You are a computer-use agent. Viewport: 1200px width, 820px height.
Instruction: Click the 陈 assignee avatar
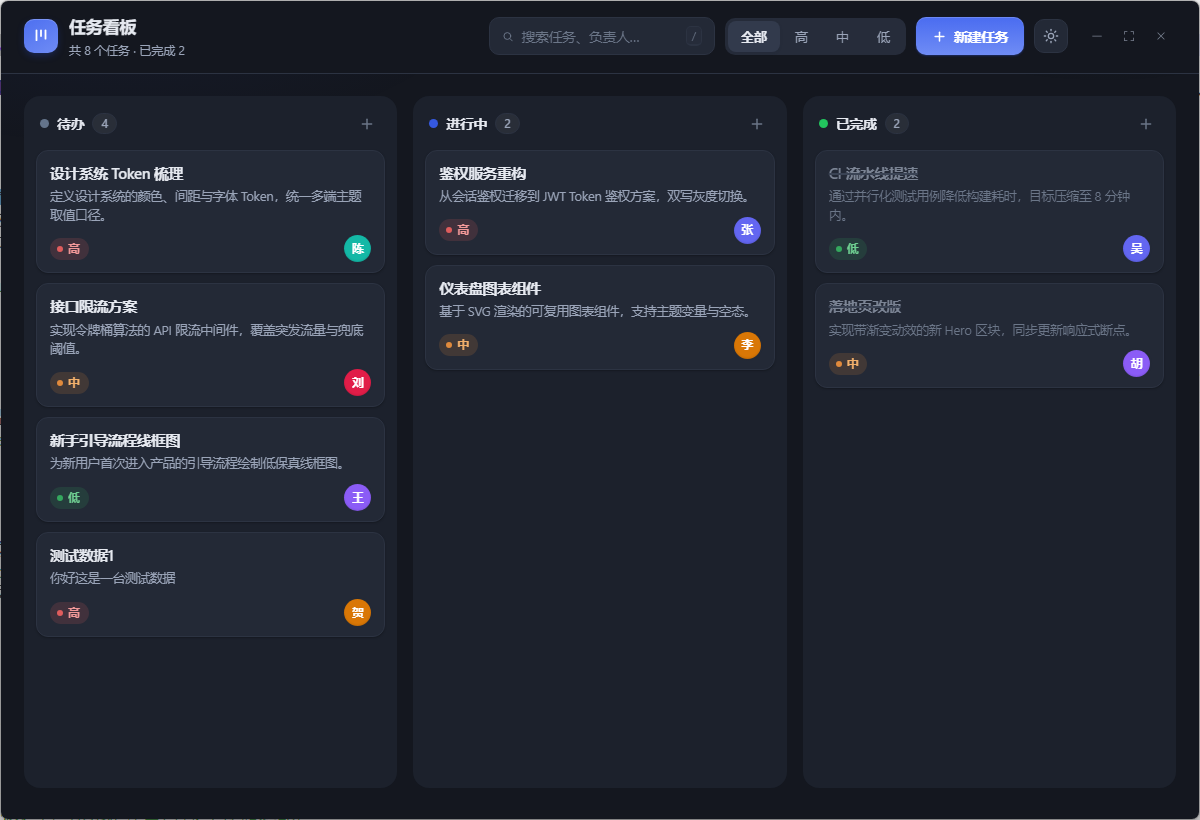point(357,249)
